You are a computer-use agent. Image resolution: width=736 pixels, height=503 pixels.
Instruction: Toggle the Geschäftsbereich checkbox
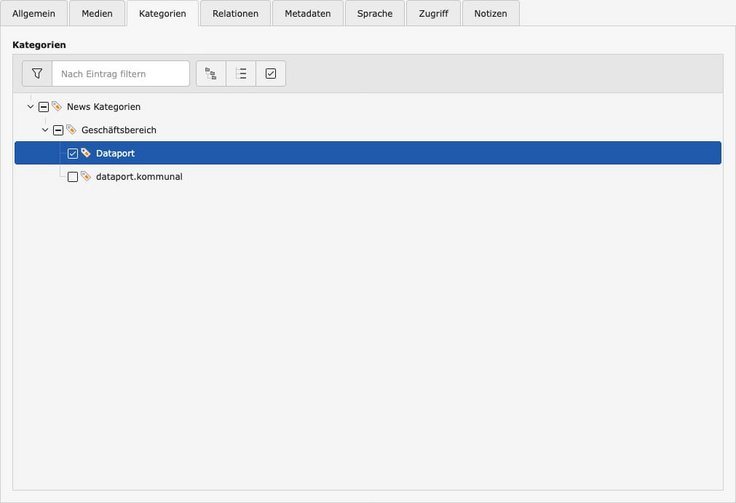coord(58,130)
